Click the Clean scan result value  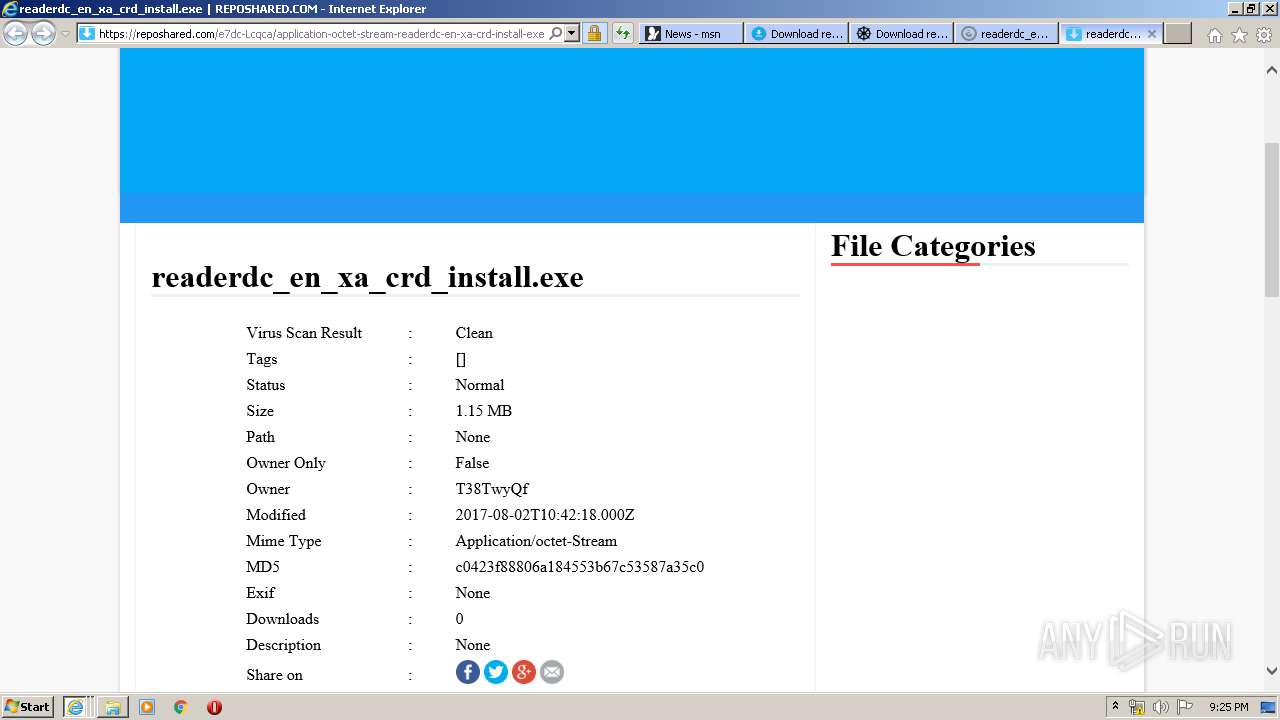(474, 333)
